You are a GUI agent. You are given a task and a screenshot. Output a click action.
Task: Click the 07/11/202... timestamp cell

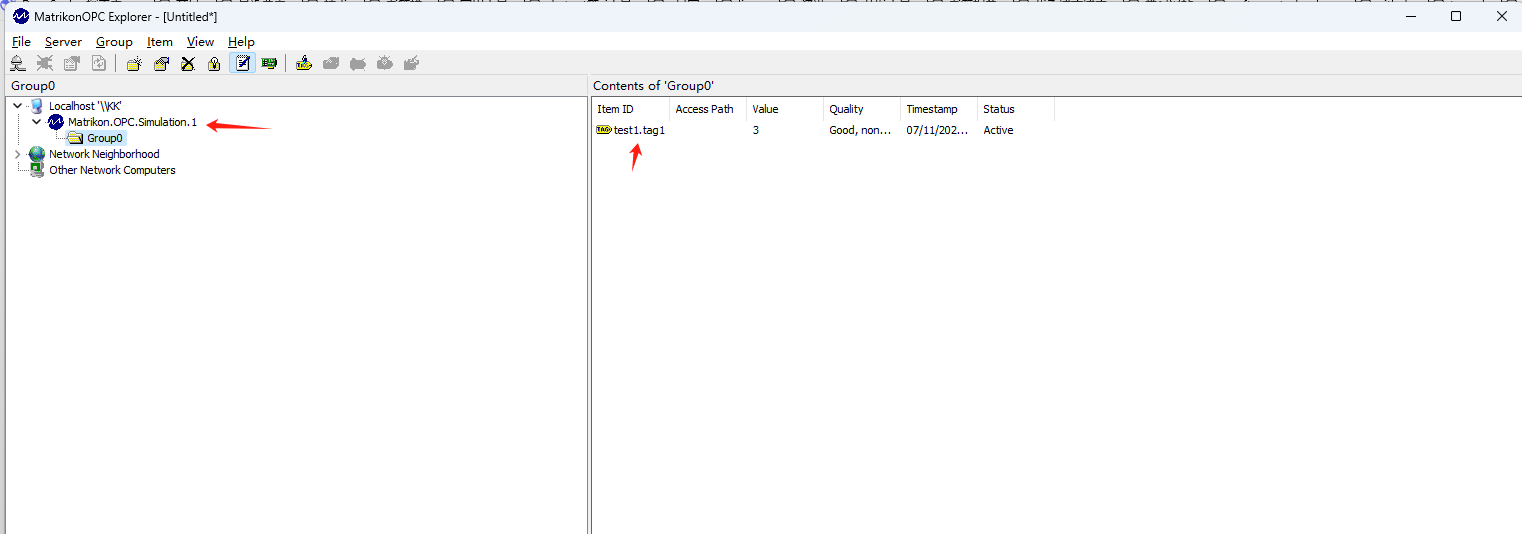click(937, 130)
